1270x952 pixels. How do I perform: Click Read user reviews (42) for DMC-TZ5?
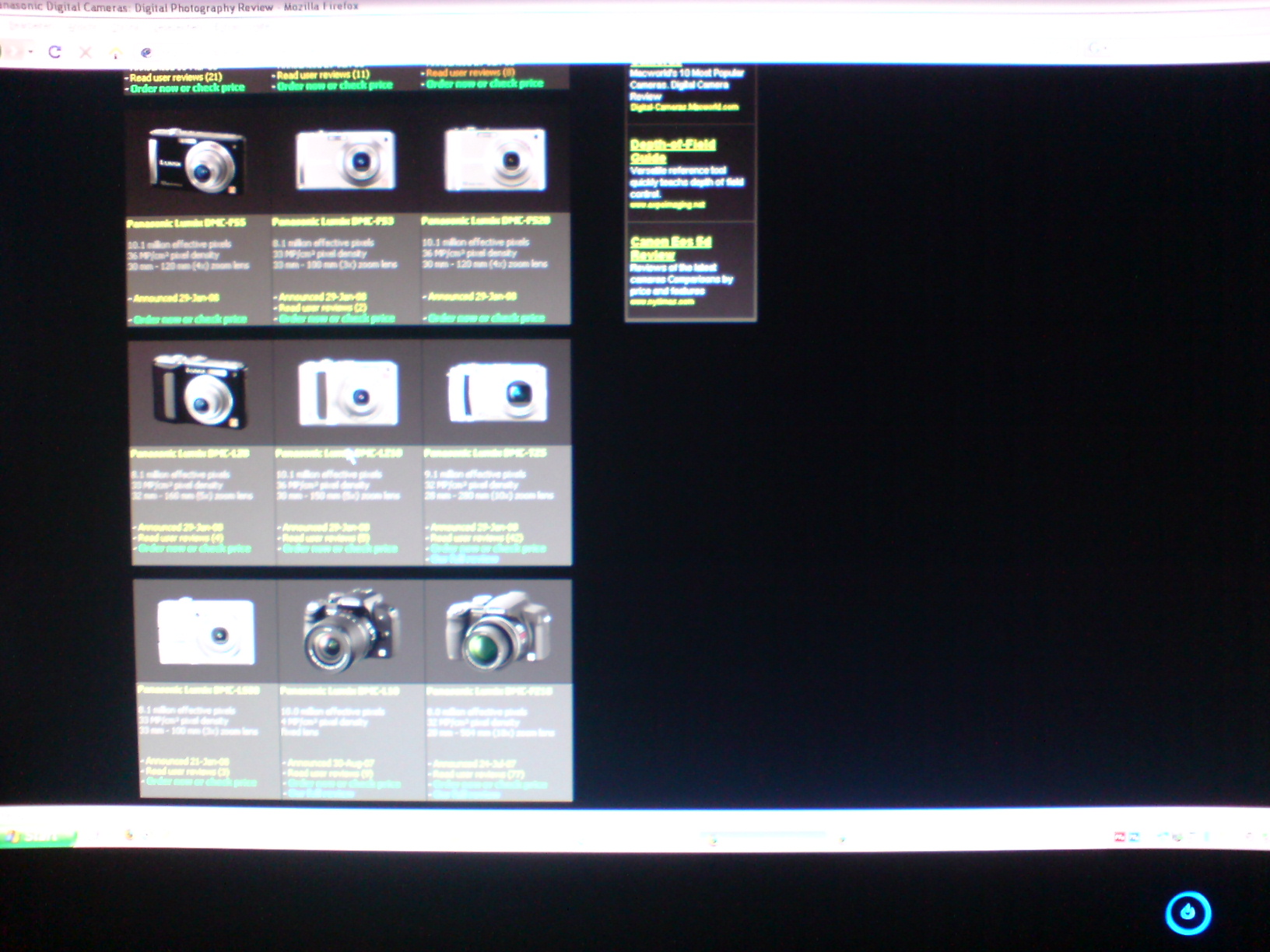tap(476, 537)
